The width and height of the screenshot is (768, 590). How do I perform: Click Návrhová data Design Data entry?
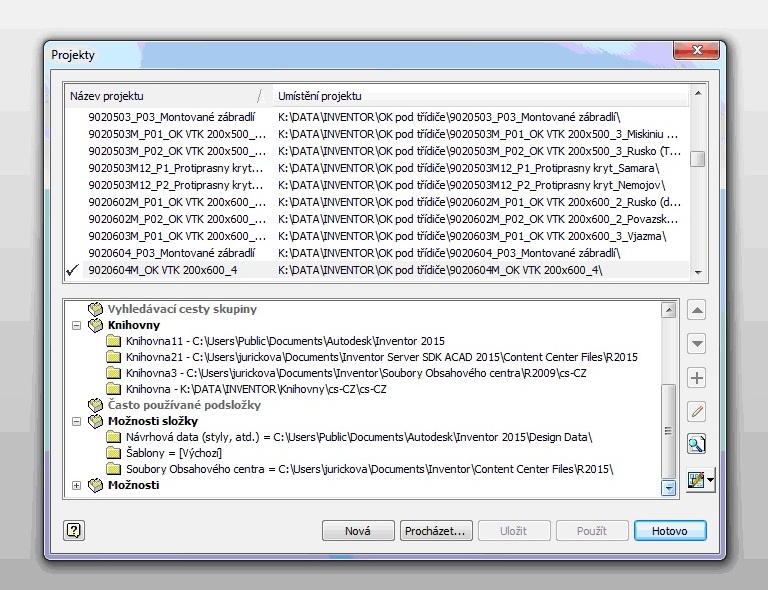coord(359,437)
